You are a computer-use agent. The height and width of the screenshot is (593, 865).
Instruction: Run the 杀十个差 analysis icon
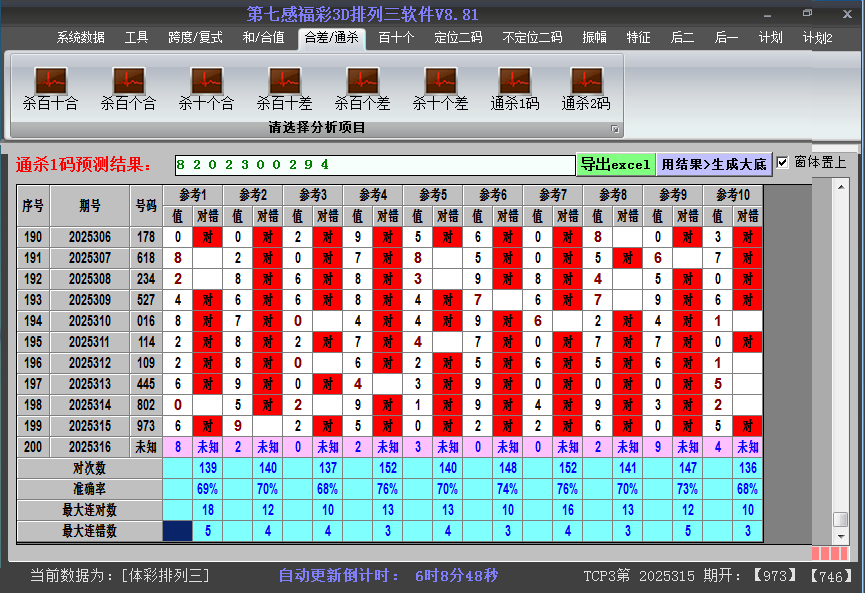point(440,80)
